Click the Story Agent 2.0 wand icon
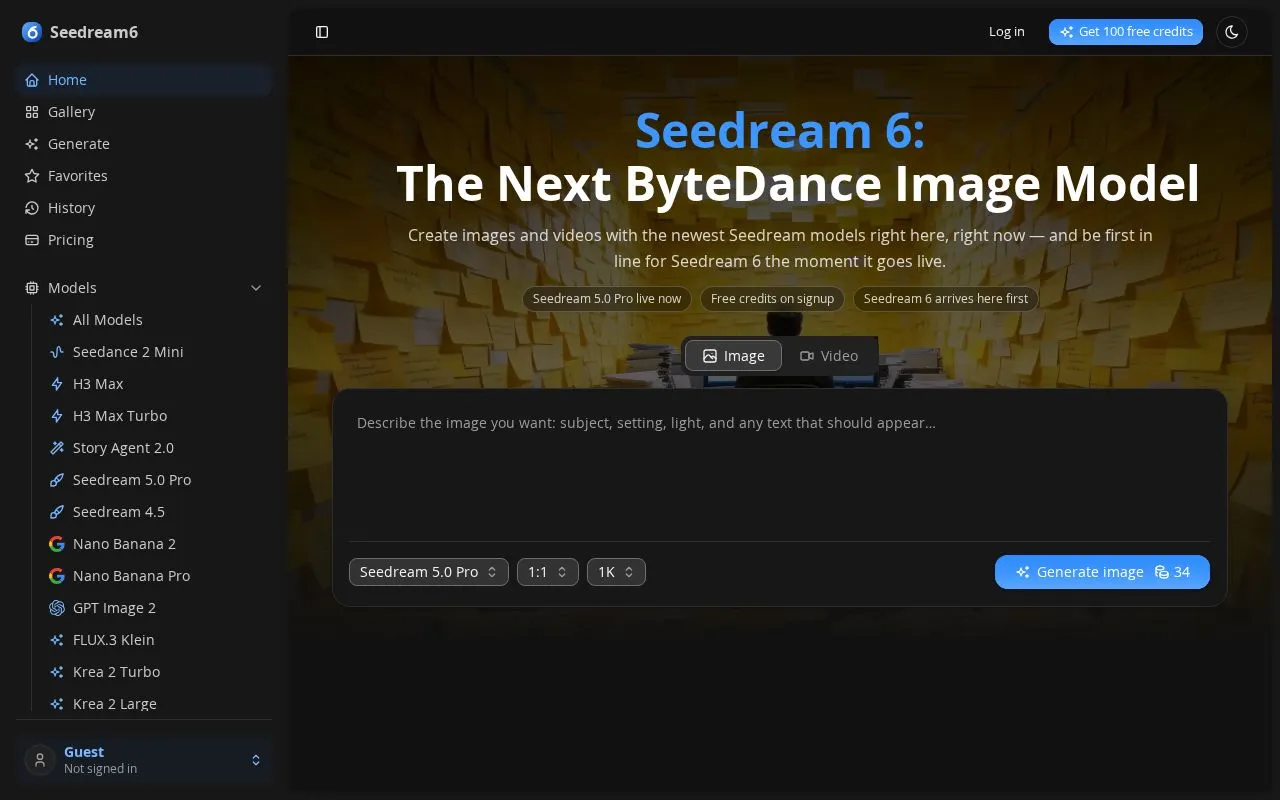This screenshot has height=800, width=1280. point(57,448)
